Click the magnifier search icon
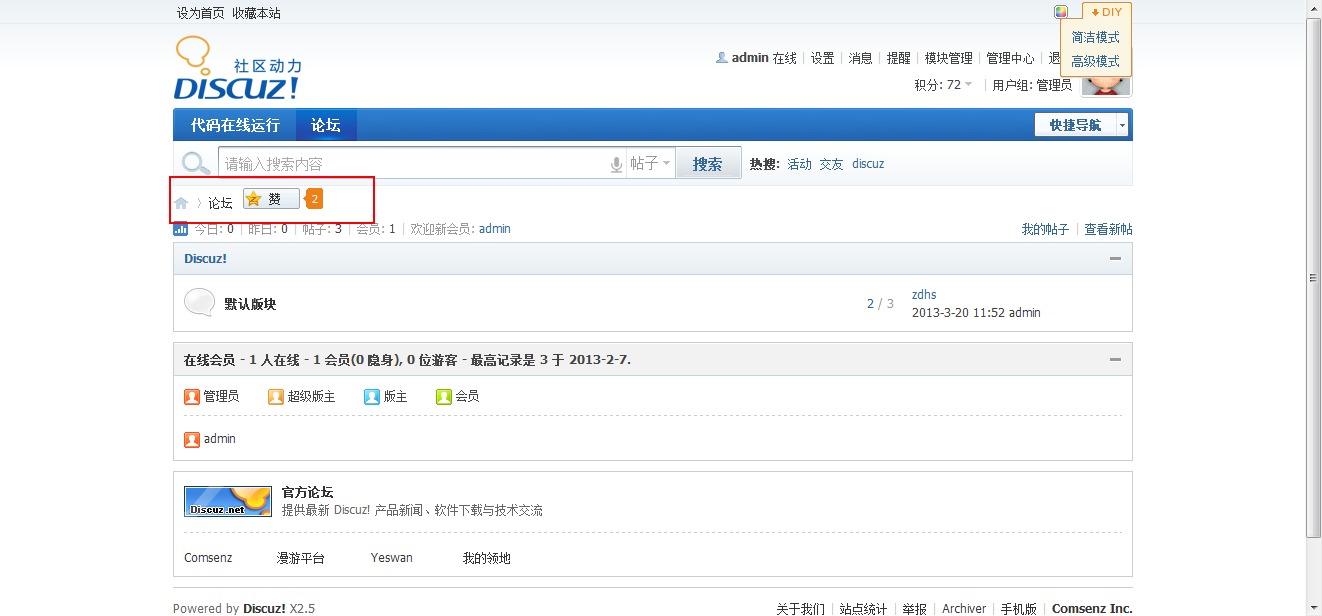This screenshot has height=616, width=1322. pyautogui.click(x=195, y=163)
